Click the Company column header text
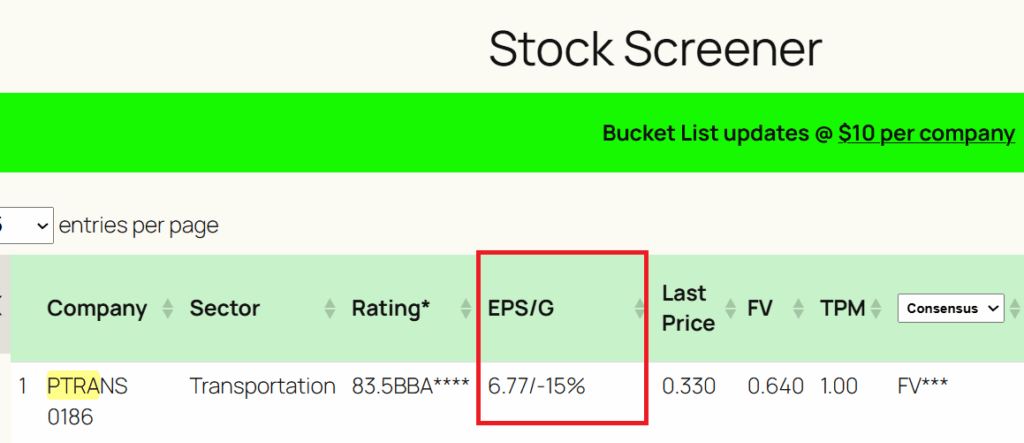This screenshot has width=1024, height=443. point(97,309)
